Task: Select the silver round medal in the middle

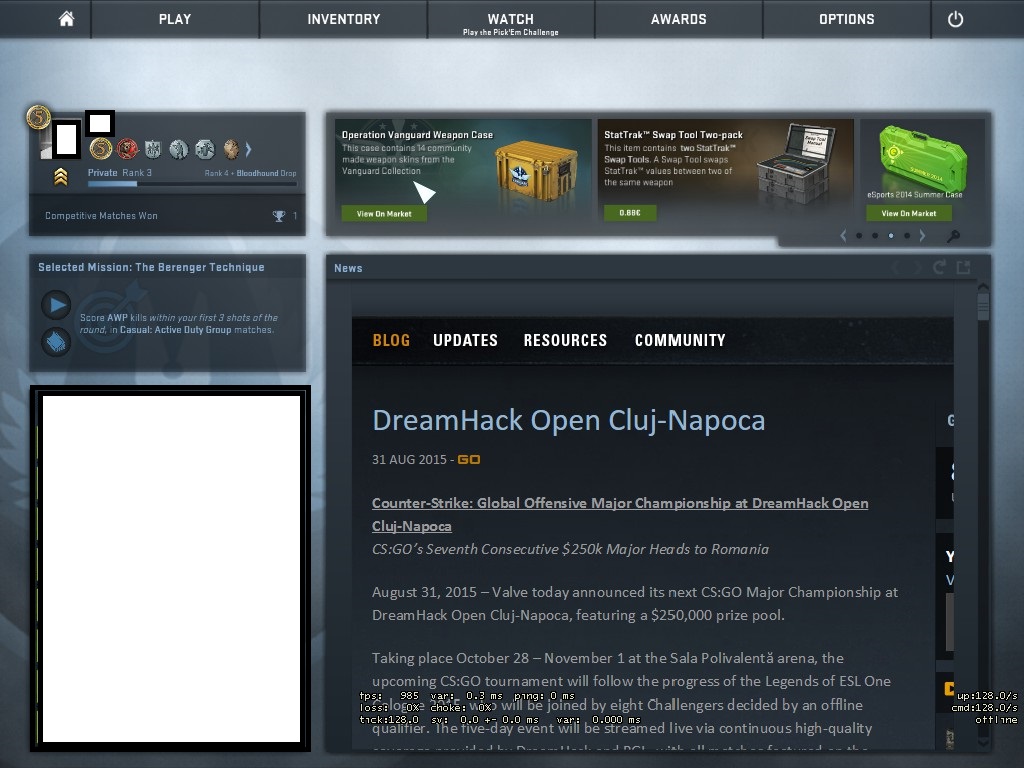Action: pyautogui.click(x=178, y=150)
